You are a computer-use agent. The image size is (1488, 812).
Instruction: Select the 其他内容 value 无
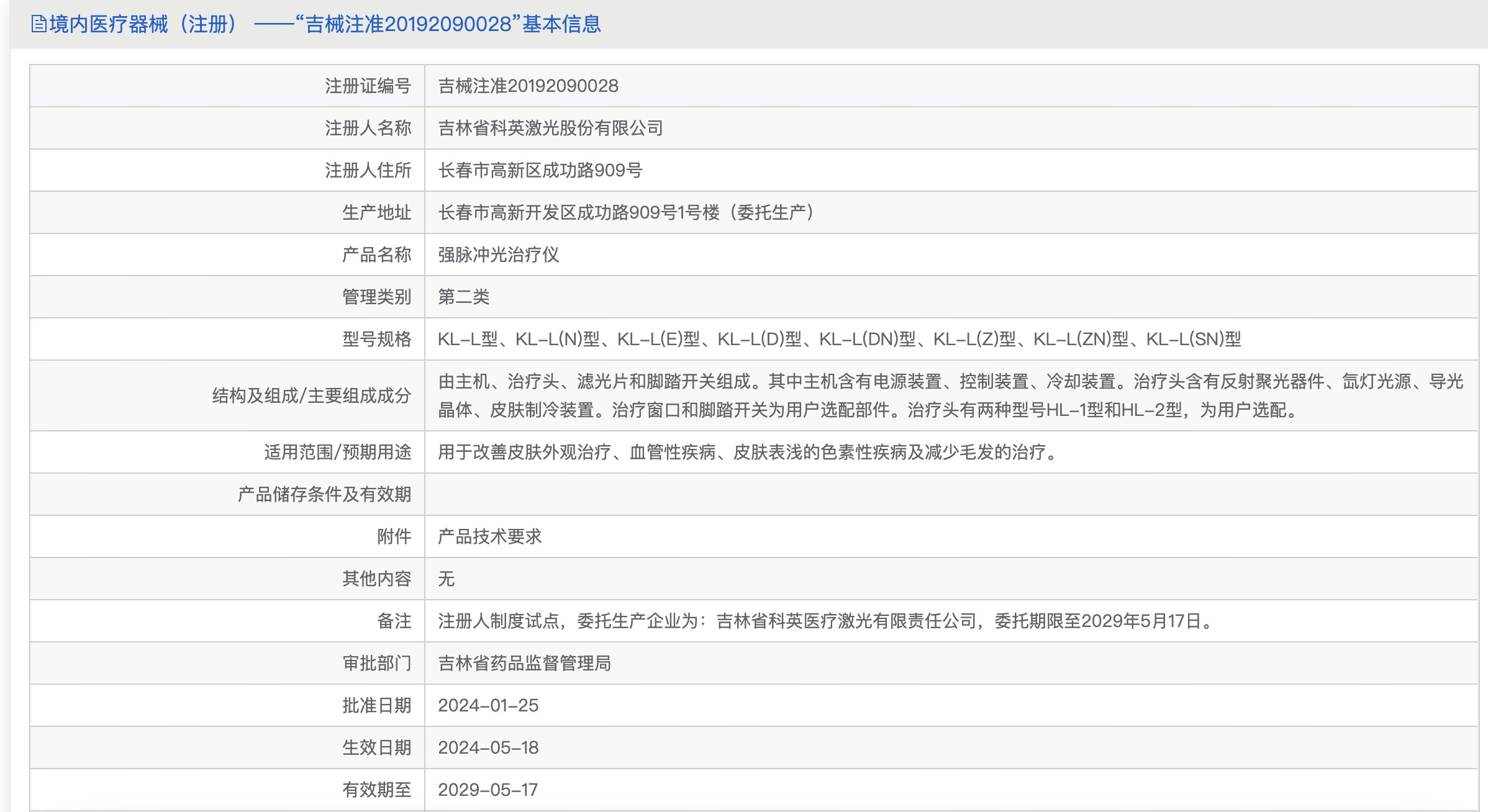point(446,579)
